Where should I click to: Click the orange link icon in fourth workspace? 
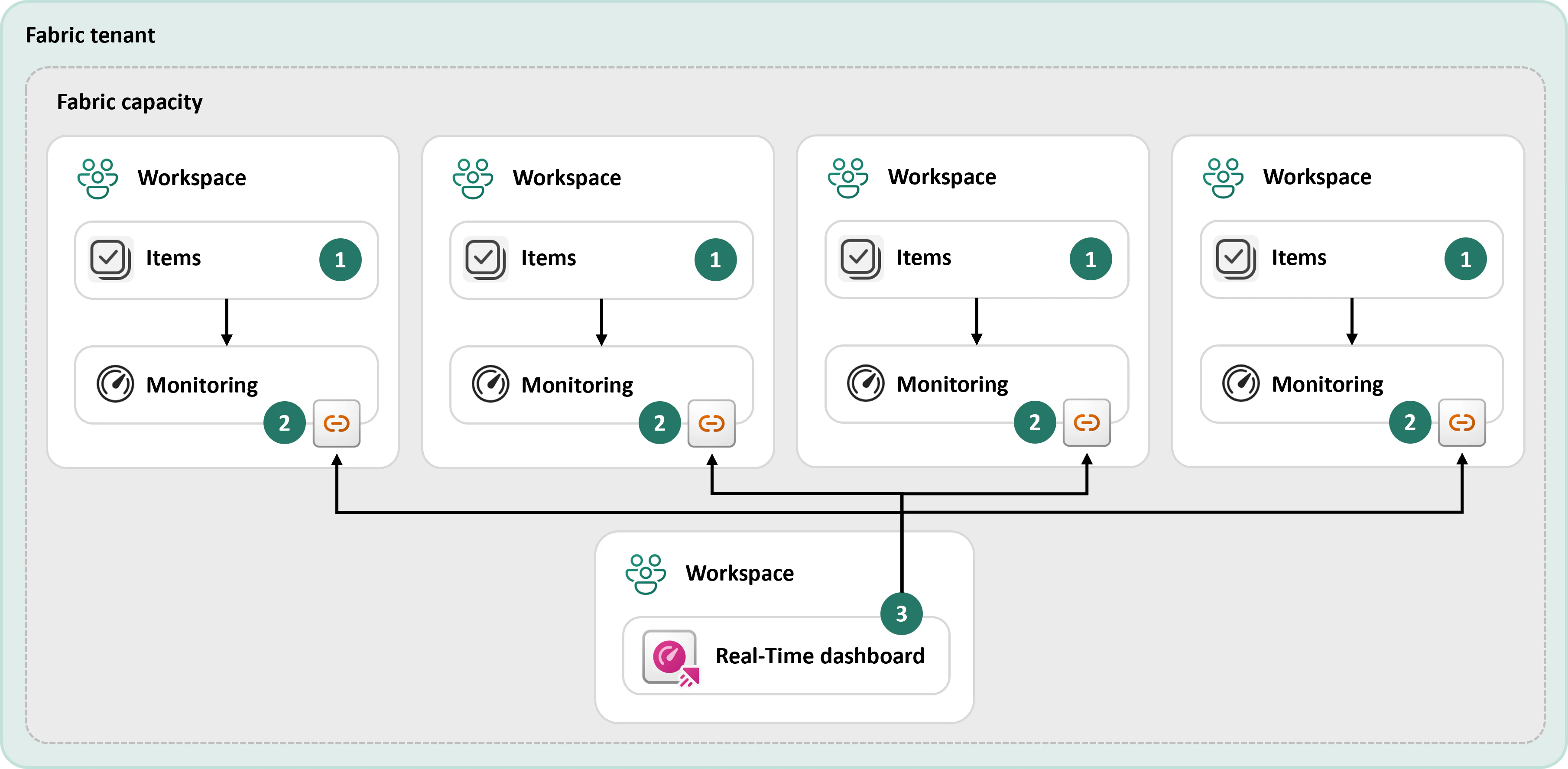click(x=1461, y=422)
